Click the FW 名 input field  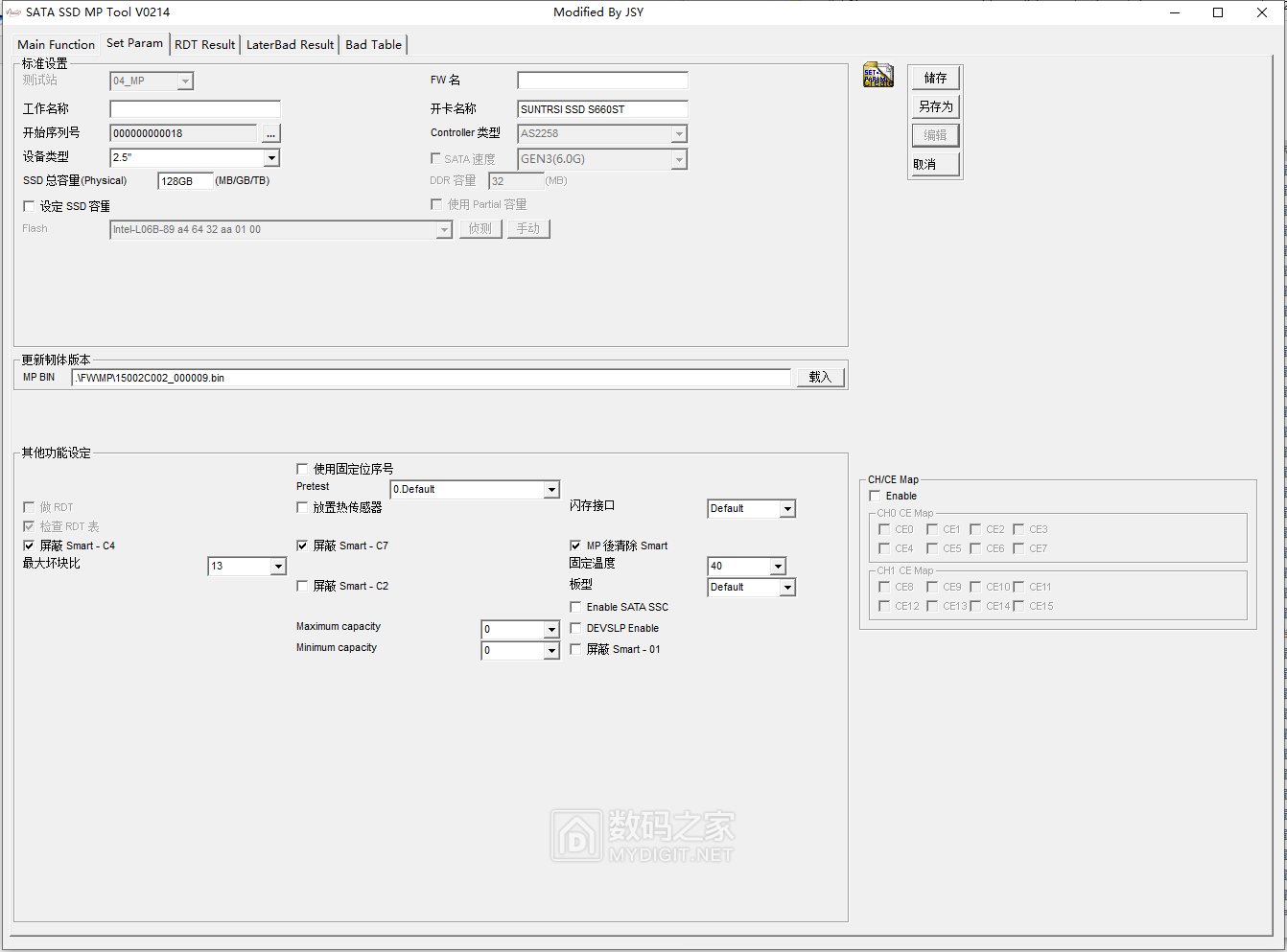click(x=602, y=81)
